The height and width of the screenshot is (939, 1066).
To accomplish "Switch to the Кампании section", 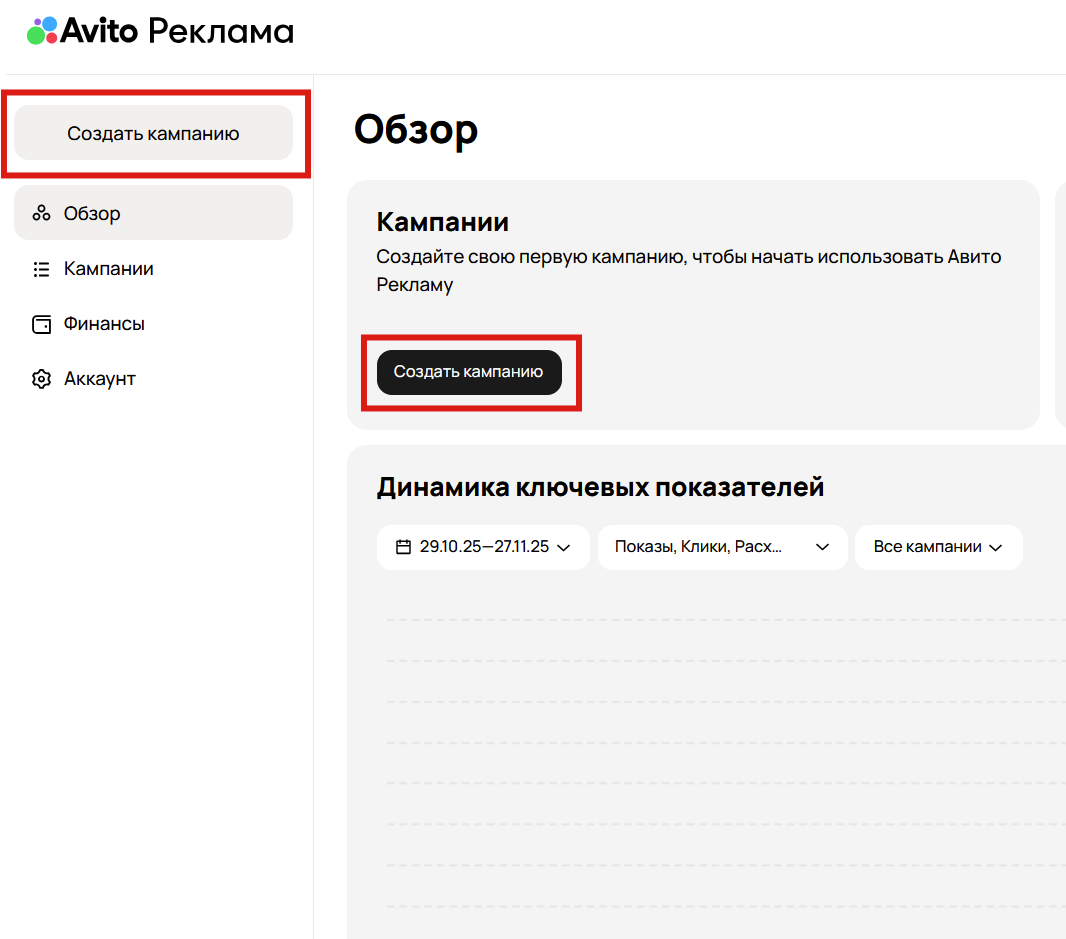I will (108, 268).
